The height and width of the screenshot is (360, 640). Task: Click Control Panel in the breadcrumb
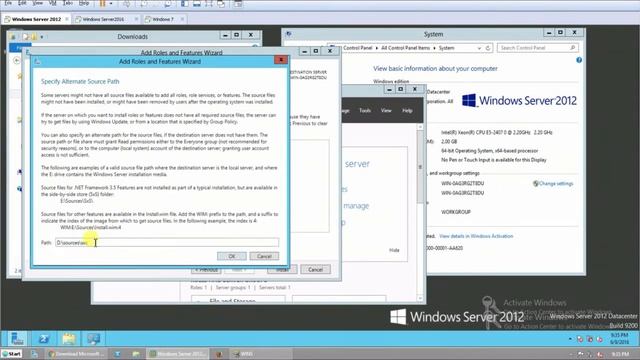358,48
